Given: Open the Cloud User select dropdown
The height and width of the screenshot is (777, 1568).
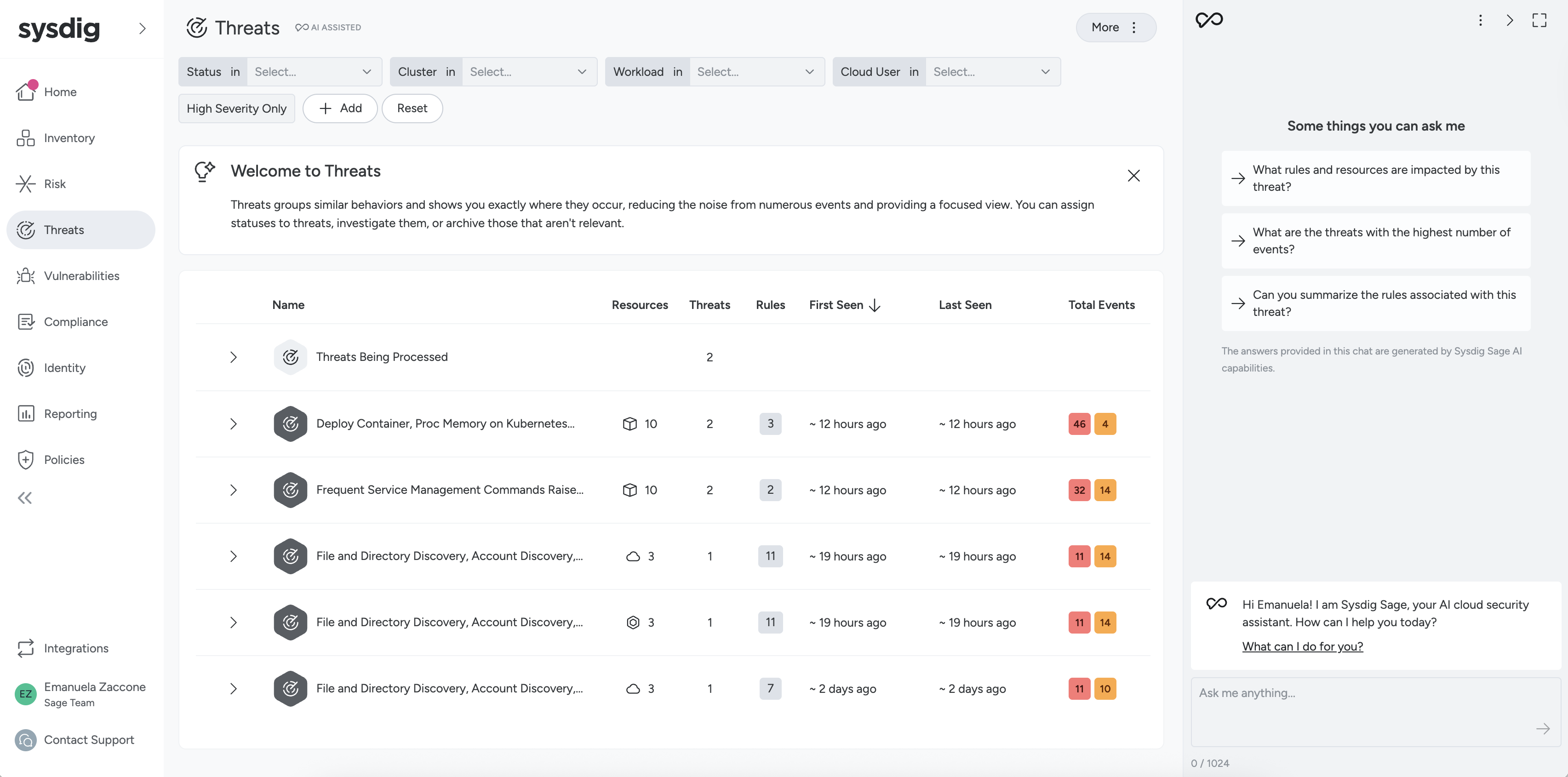Looking at the screenshot, I should pos(991,72).
